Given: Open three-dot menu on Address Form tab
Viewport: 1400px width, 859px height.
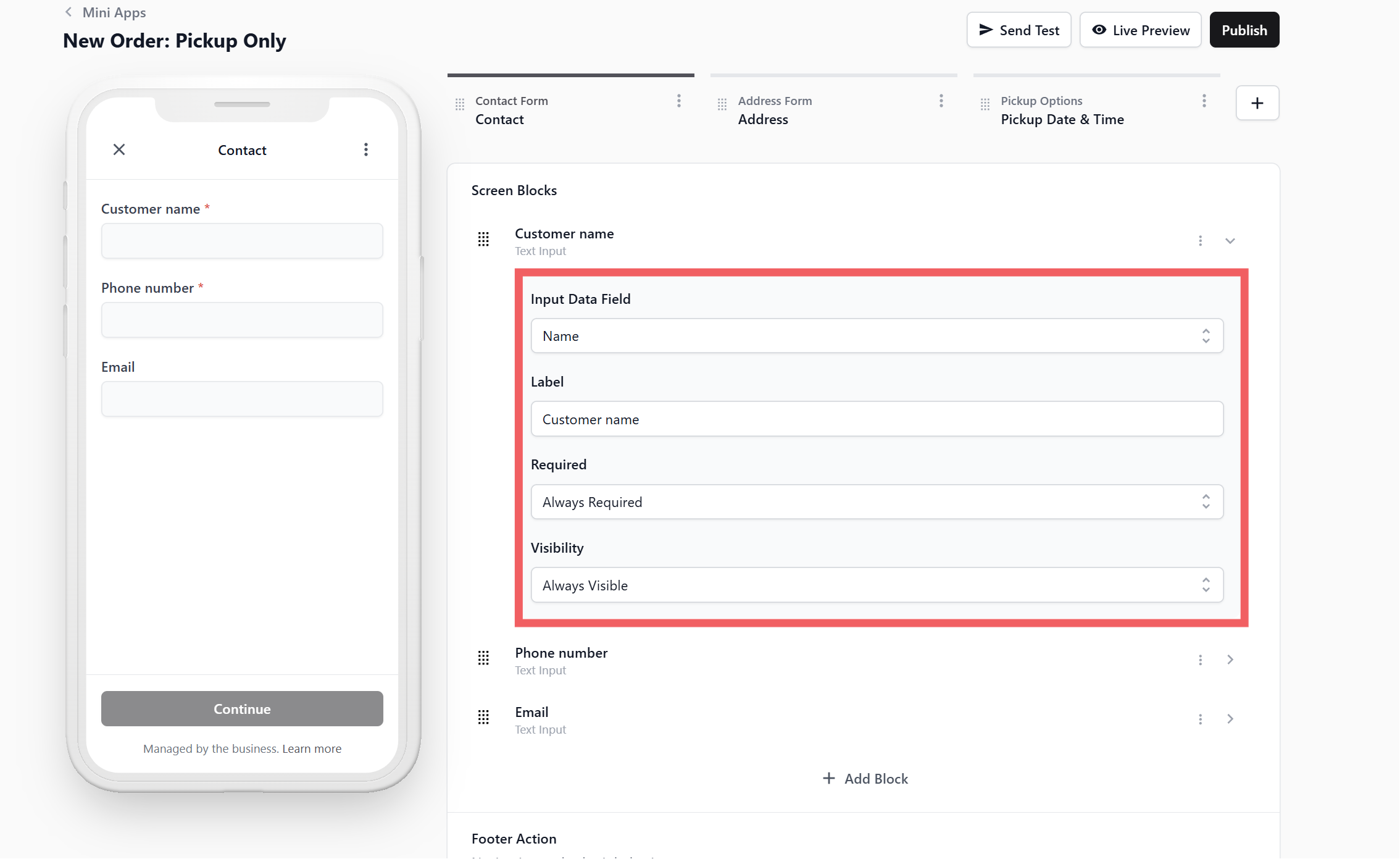Looking at the screenshot, I should [941, 101].
